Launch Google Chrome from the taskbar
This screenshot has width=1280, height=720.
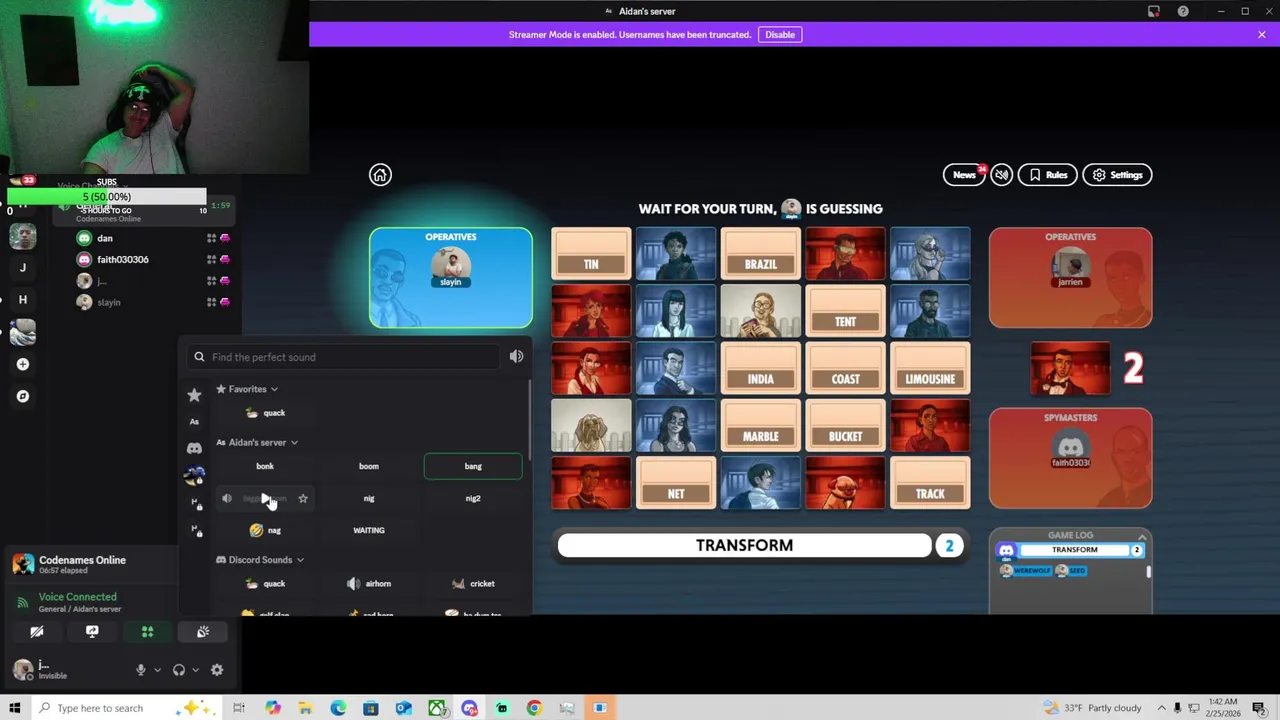534,708
